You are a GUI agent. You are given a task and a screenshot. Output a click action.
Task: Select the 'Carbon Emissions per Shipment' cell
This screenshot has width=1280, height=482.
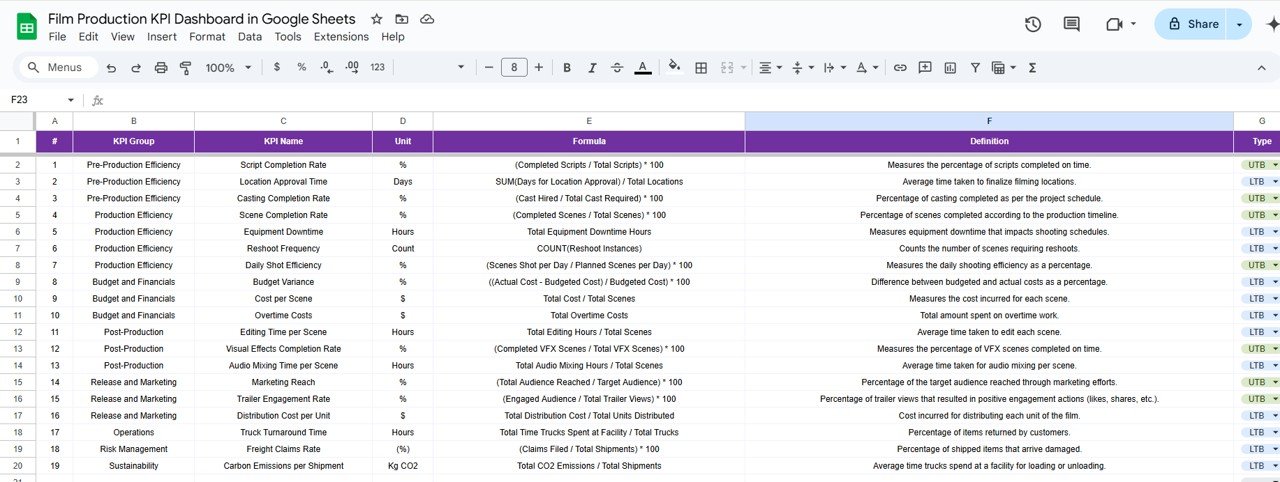click(283, 466)
